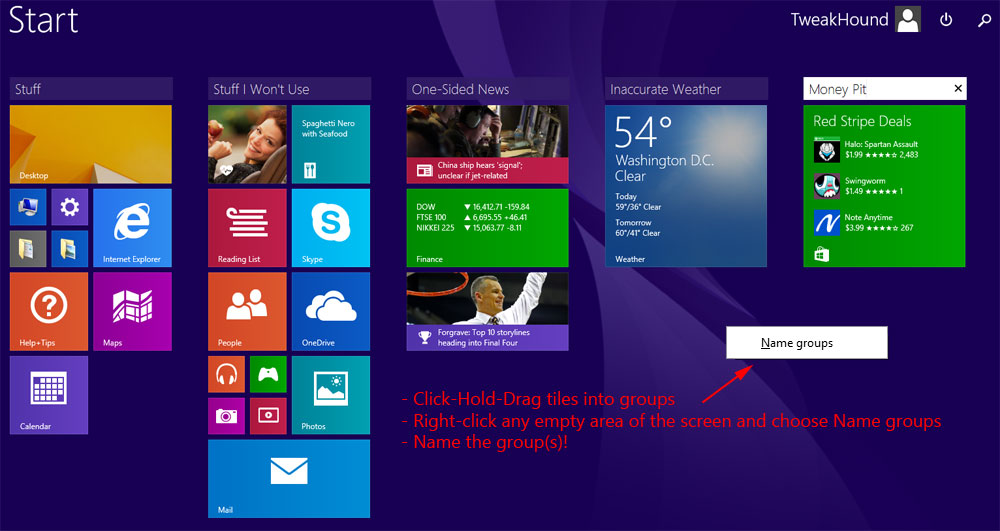Open the Desktop tile
Screen dimensions: 1000x531
pos(91,144)
